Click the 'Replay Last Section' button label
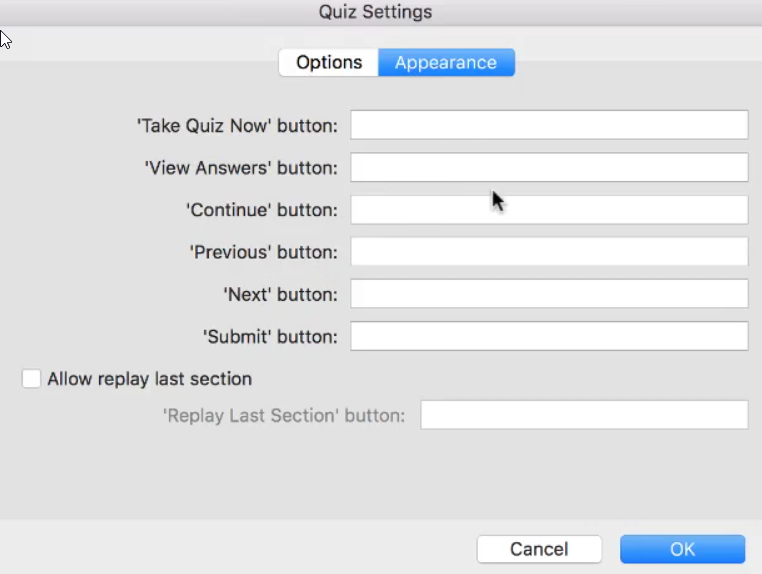 [x=284, y=416]
